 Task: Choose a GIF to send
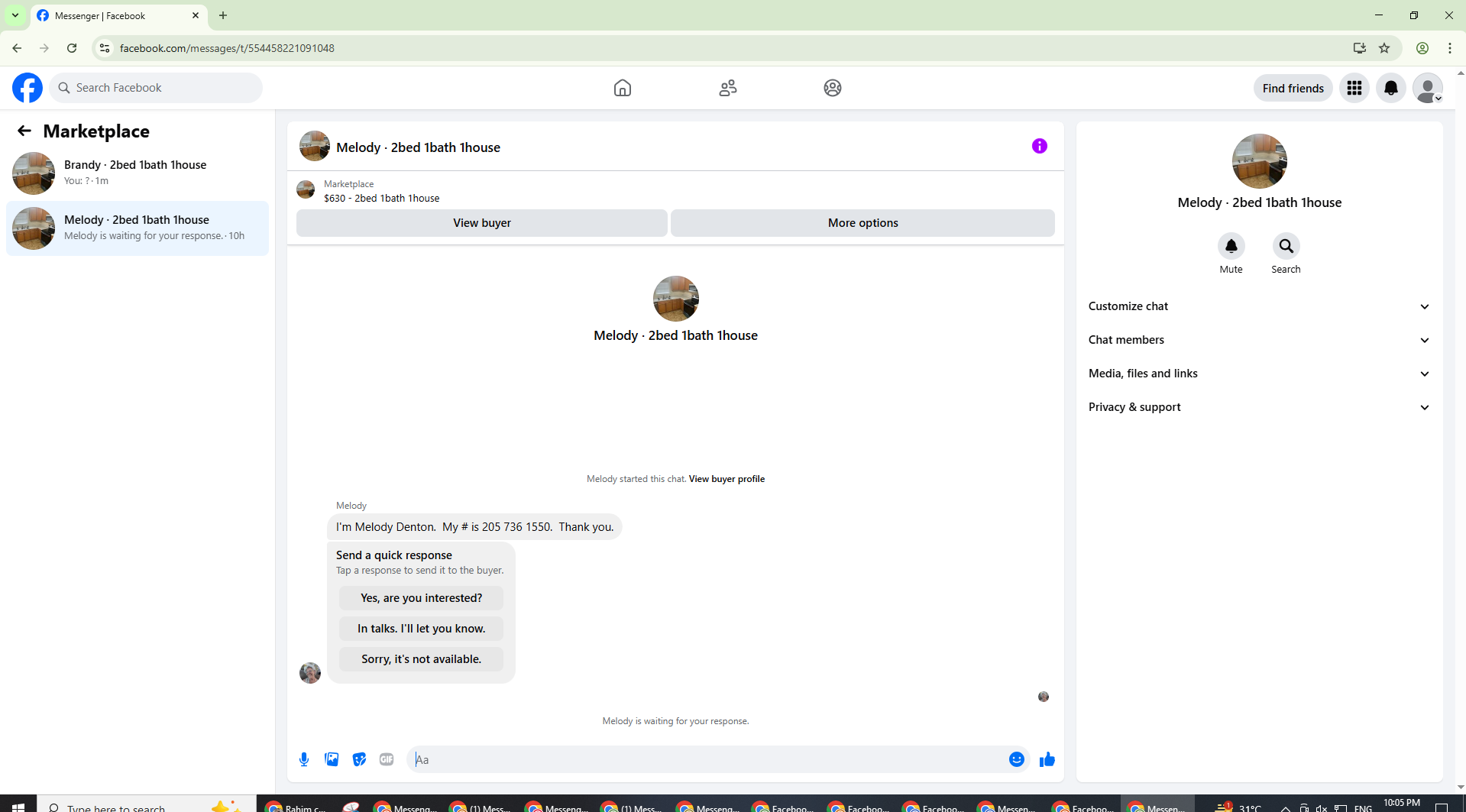click(387, 759)
